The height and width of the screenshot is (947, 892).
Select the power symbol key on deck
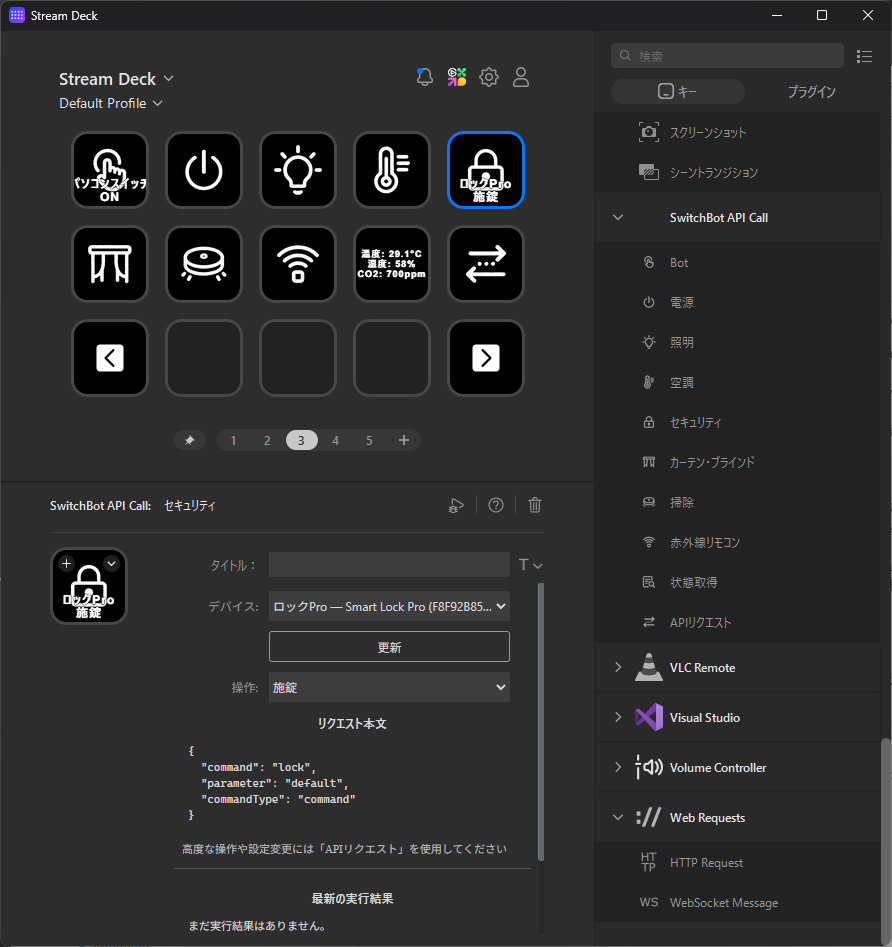pyautogui.click(x=204, y=170)
